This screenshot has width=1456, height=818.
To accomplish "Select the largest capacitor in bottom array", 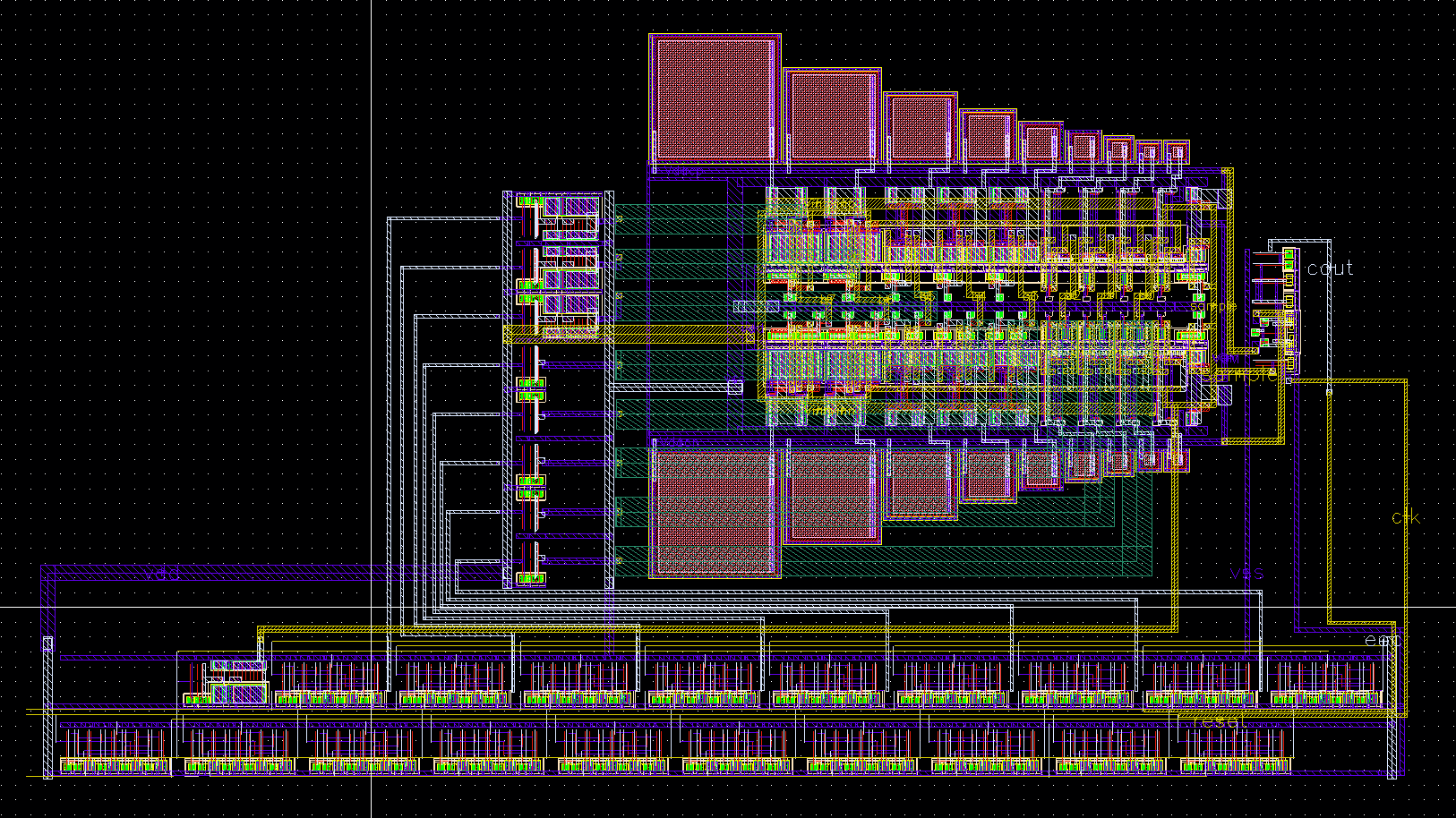I will (715, 512).
